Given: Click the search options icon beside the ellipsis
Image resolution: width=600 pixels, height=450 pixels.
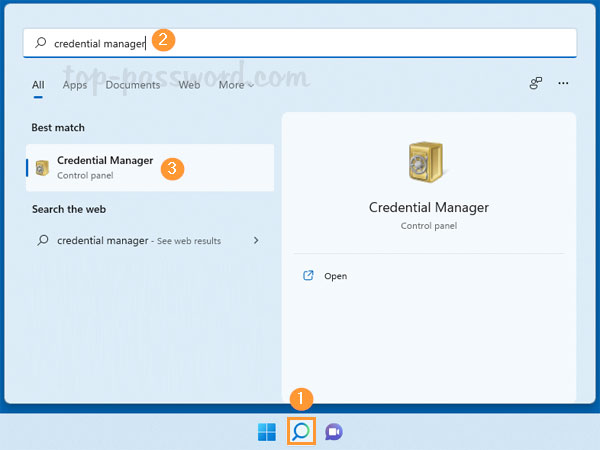Looking at the screenshot, I should coord(536,84).
